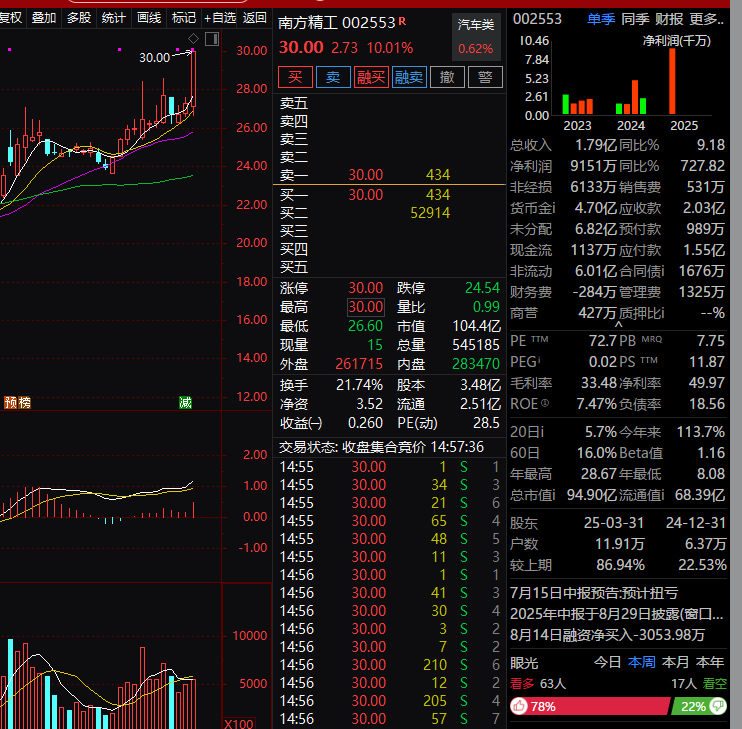Click the 30.00 high-price chart annotation
Viewport: 742px width, 729px height.
[154, 58]
